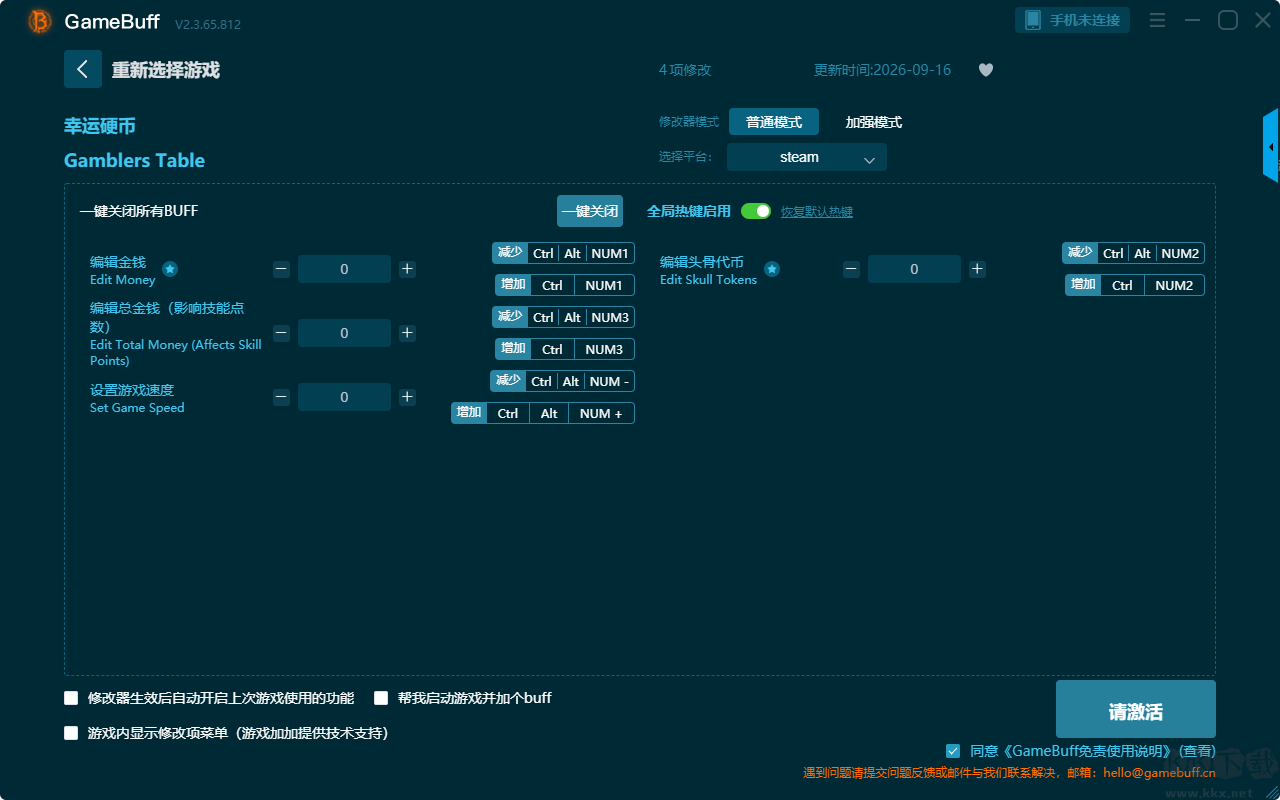
Task: Click the Gamblers Table game title
Action: (x=134, y=160)
